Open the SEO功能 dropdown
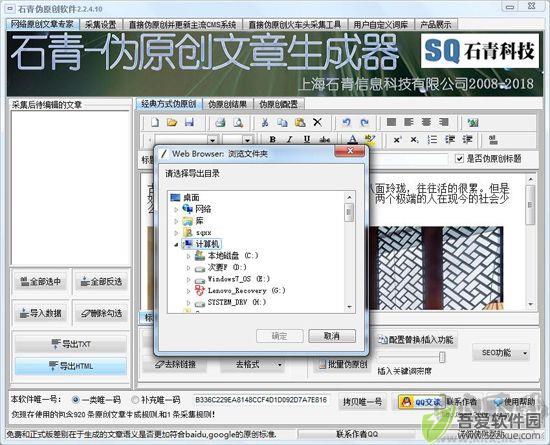This screenshot has width=550, height=445. tap(500, 353)
